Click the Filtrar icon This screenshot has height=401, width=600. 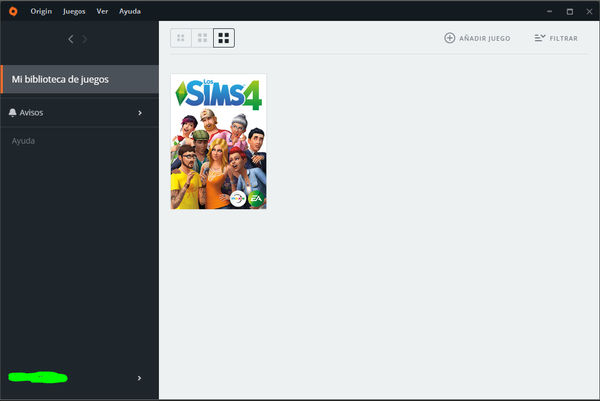coord(540,38)
